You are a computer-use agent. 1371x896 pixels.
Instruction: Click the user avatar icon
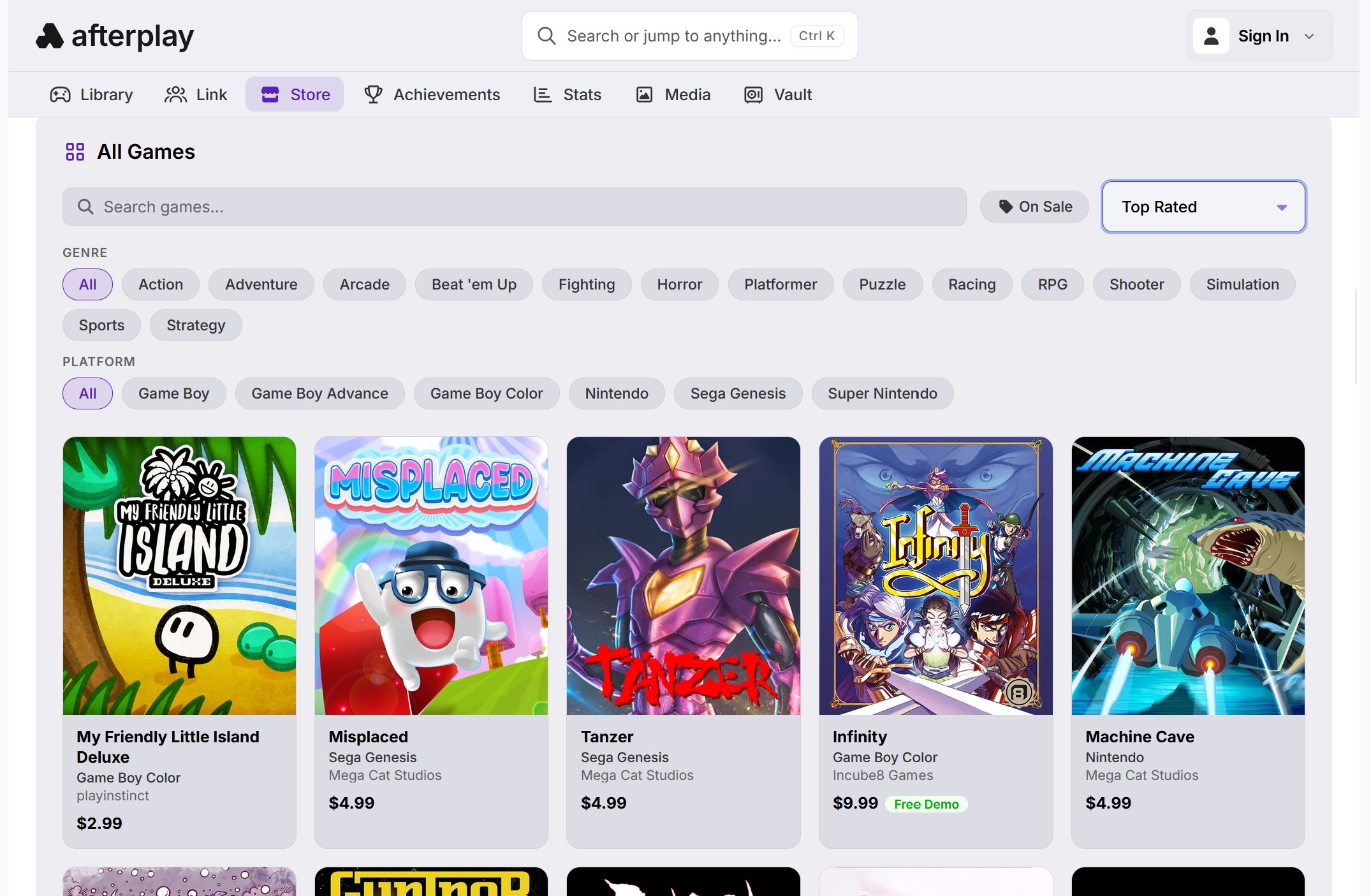1211,36
